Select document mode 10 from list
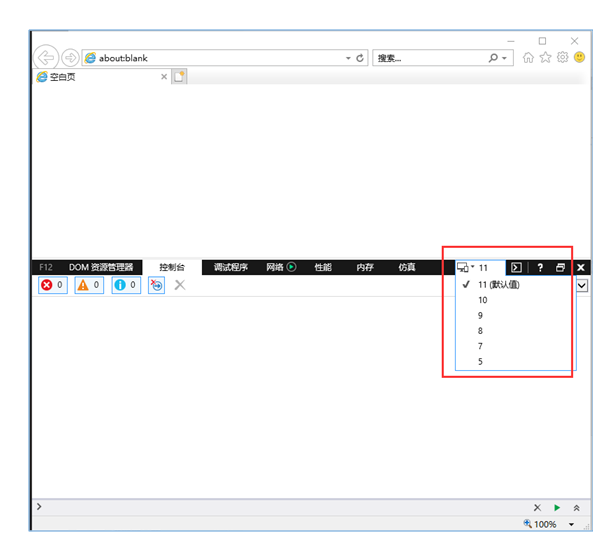The image size is (611, 557). click(483, 300)
